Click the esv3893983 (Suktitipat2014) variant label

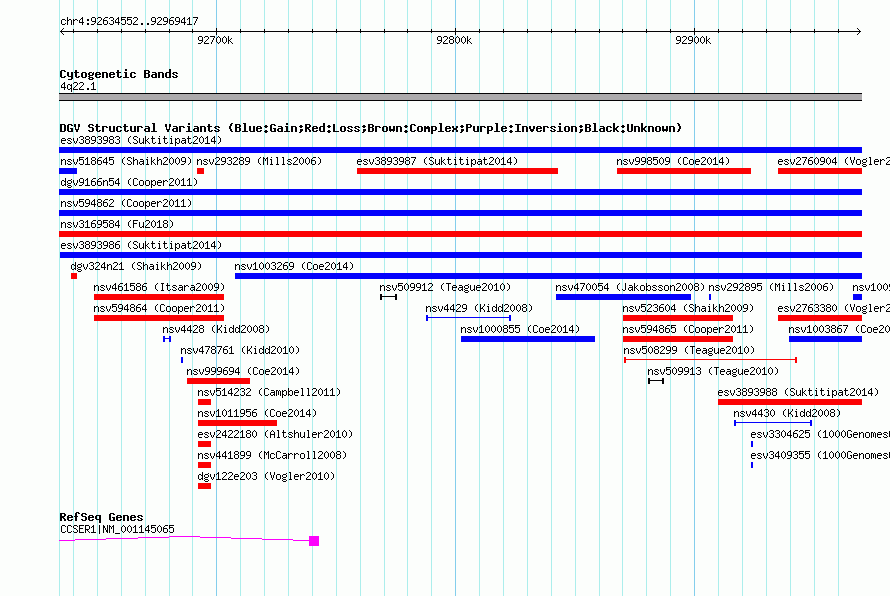tap(141, 140)
